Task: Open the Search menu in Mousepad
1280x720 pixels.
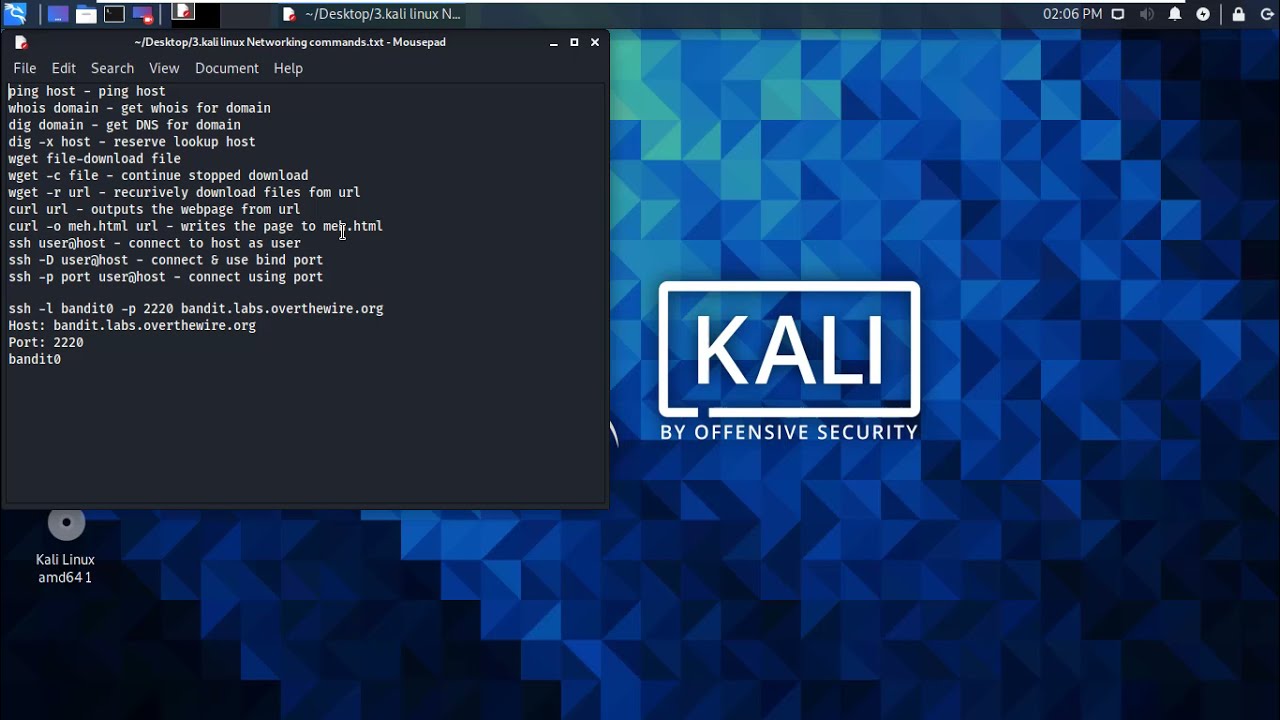Action: (112, 68)
